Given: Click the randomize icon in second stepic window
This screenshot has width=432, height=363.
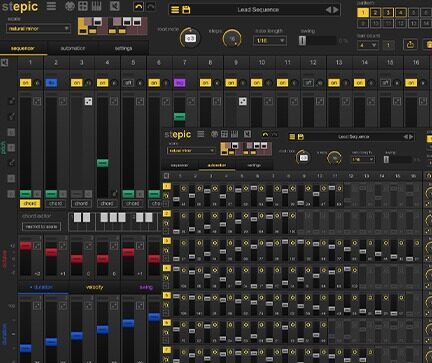Looking at the screenshot, I should click(x=247, y=134).
